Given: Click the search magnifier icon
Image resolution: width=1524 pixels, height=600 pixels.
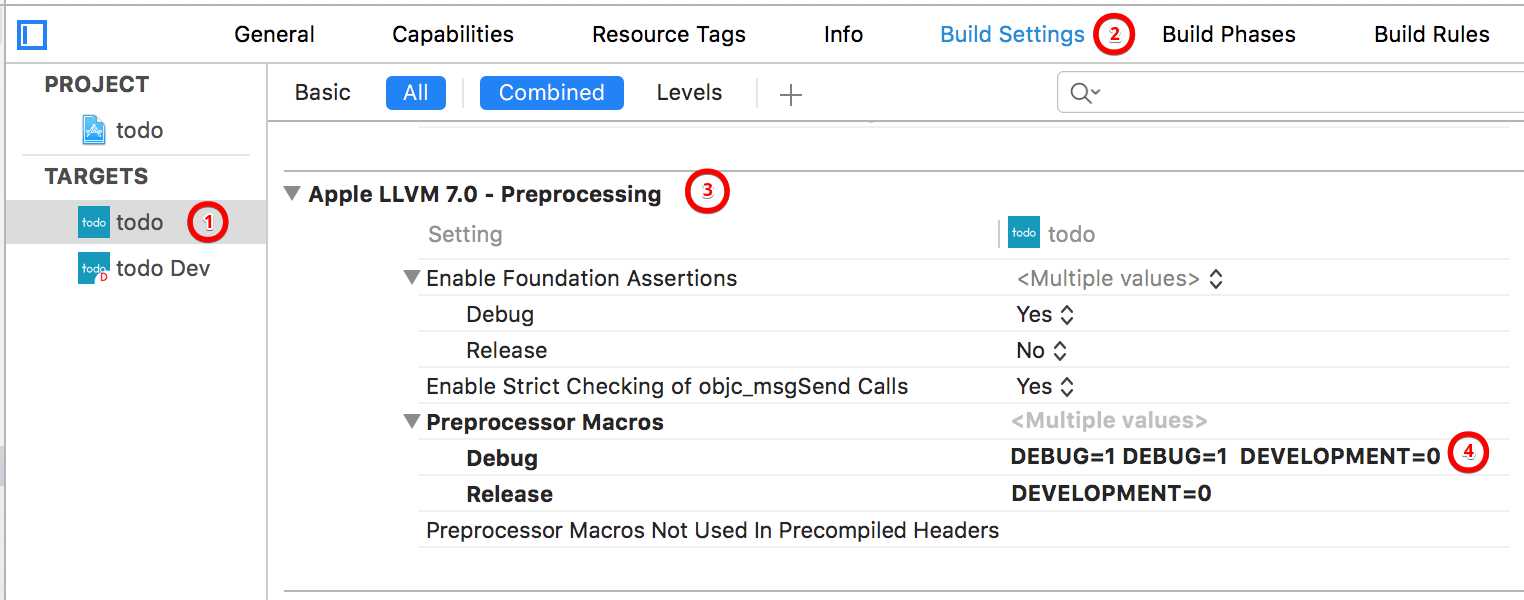Looking at the screenshot, I should click(x=1084, y=93).
